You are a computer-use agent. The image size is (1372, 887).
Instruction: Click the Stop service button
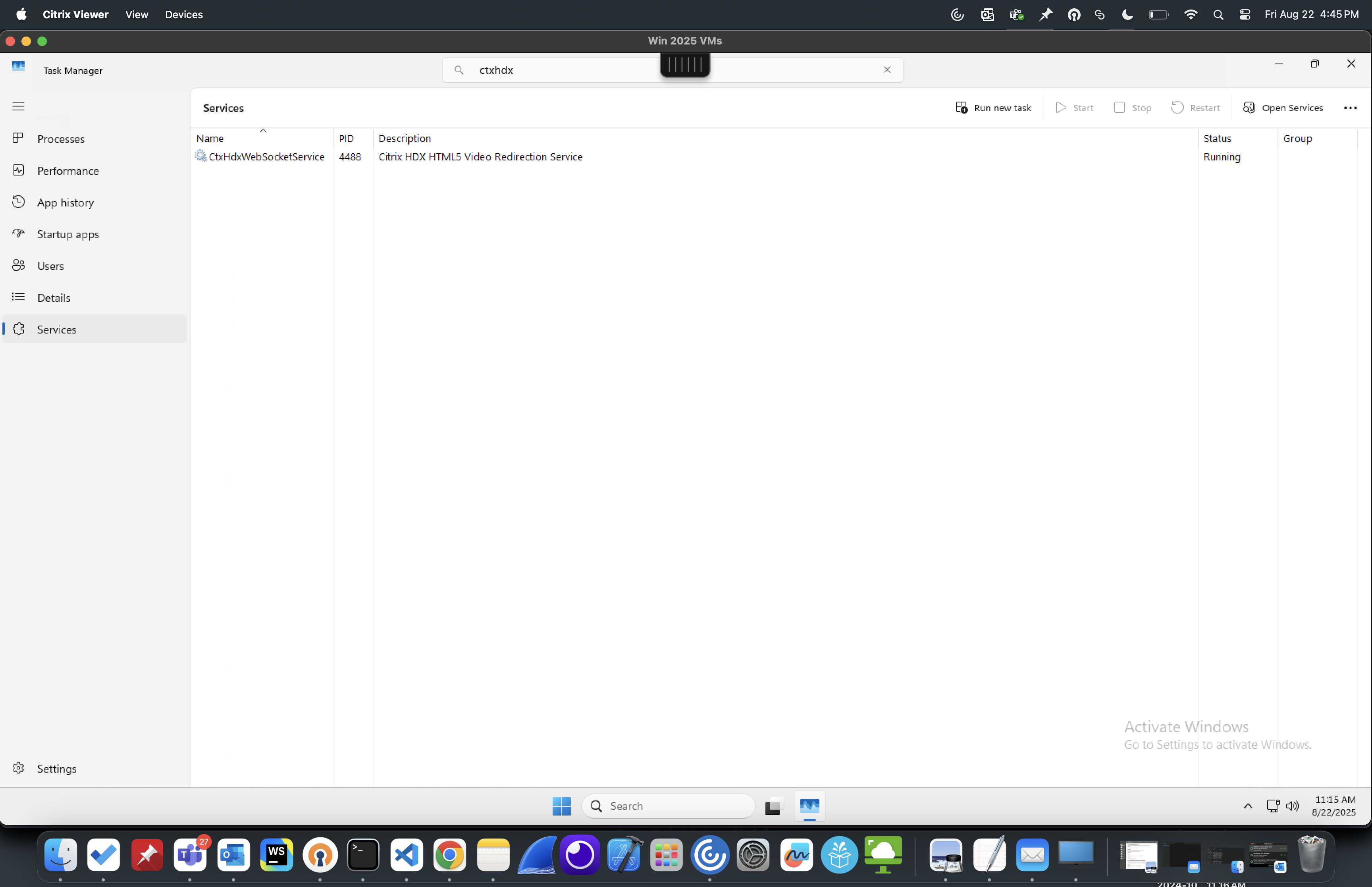(x=1133, y=108)
